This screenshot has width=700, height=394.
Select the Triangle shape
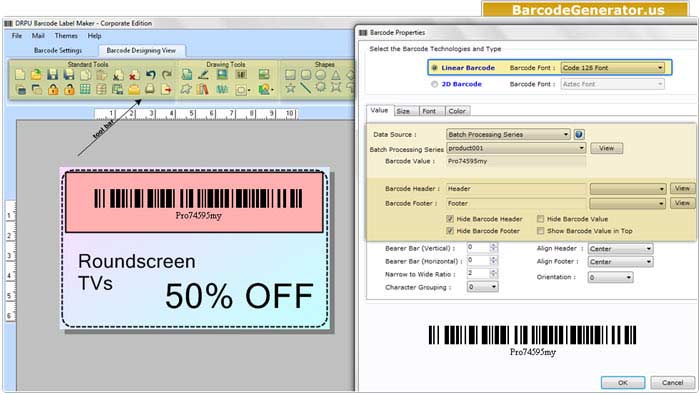336,75
